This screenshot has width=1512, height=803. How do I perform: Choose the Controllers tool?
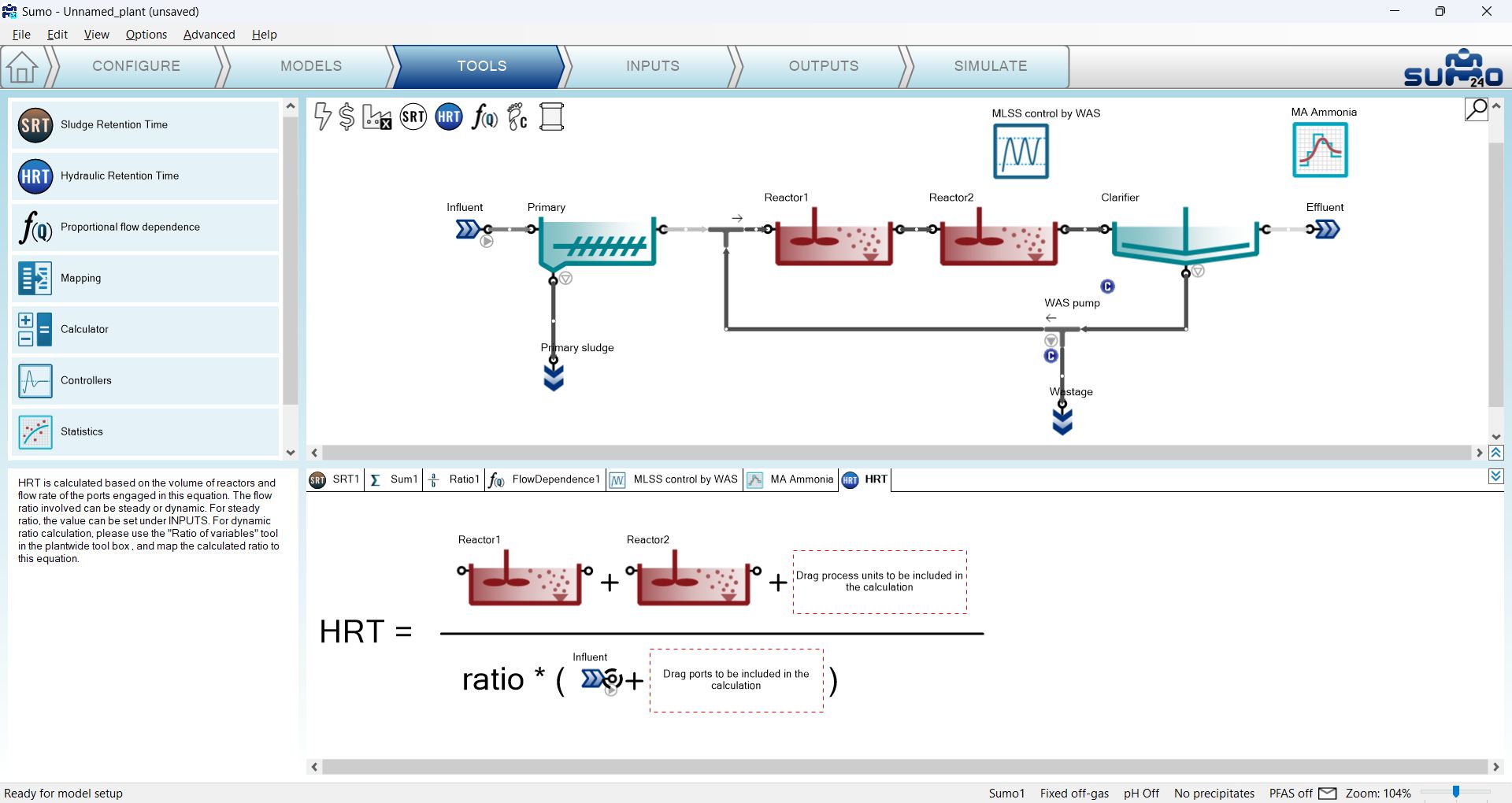(145, 380)
